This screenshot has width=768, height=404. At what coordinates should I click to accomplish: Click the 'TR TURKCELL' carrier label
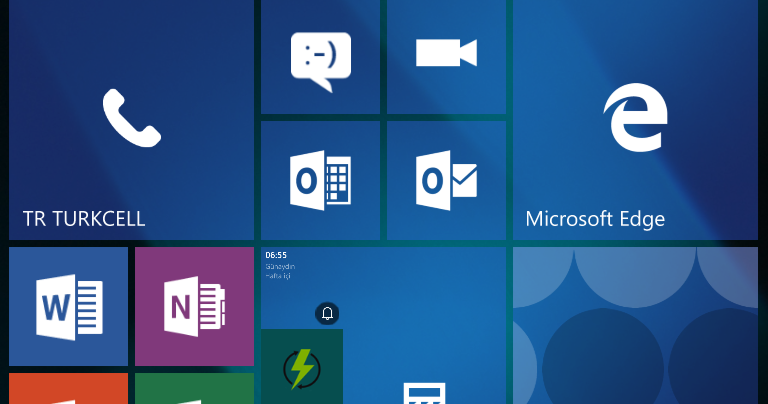[x=84, y=219]
